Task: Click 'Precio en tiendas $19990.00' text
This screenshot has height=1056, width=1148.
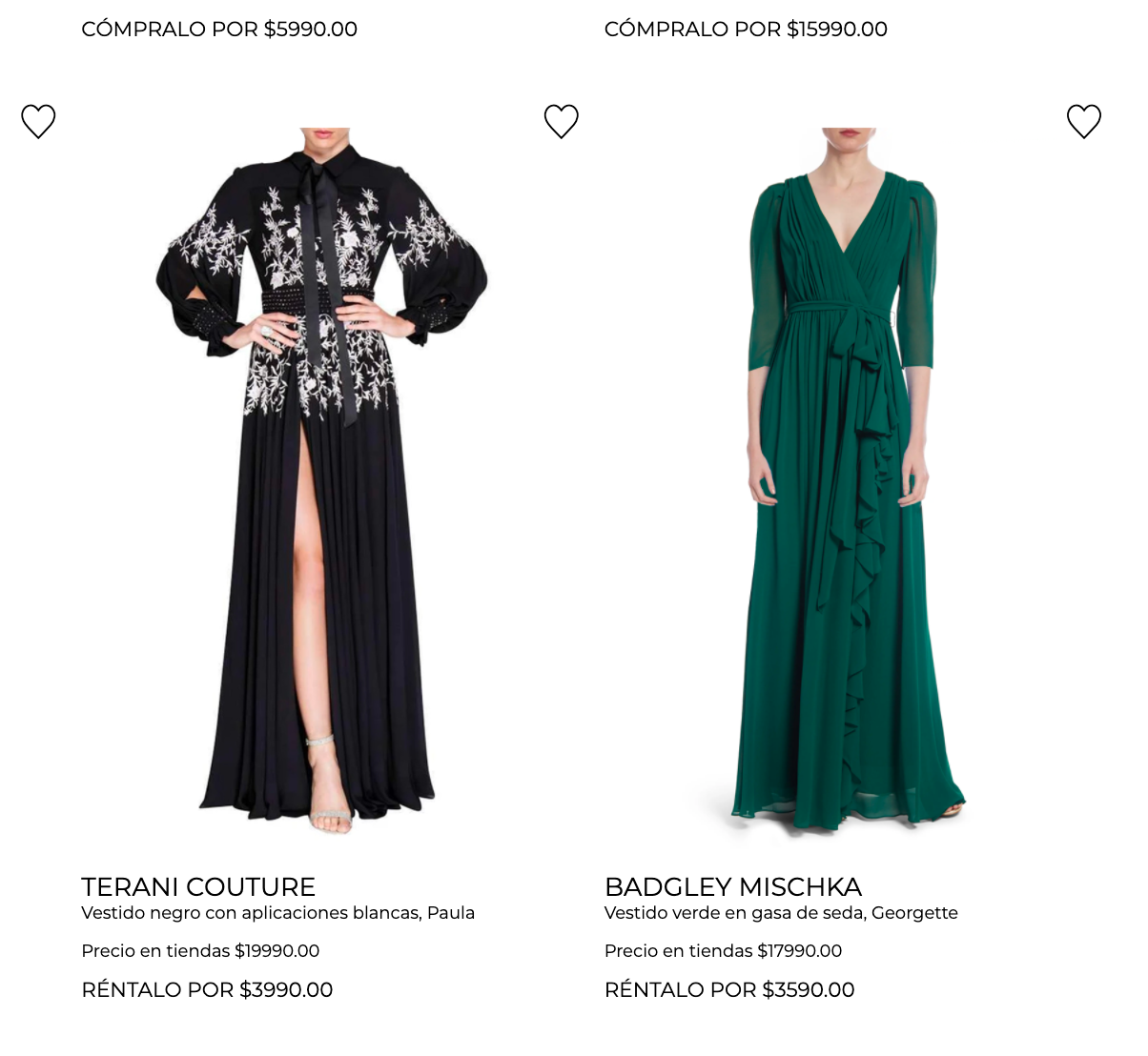Action: pyautogui.click(x=200, y=951)
